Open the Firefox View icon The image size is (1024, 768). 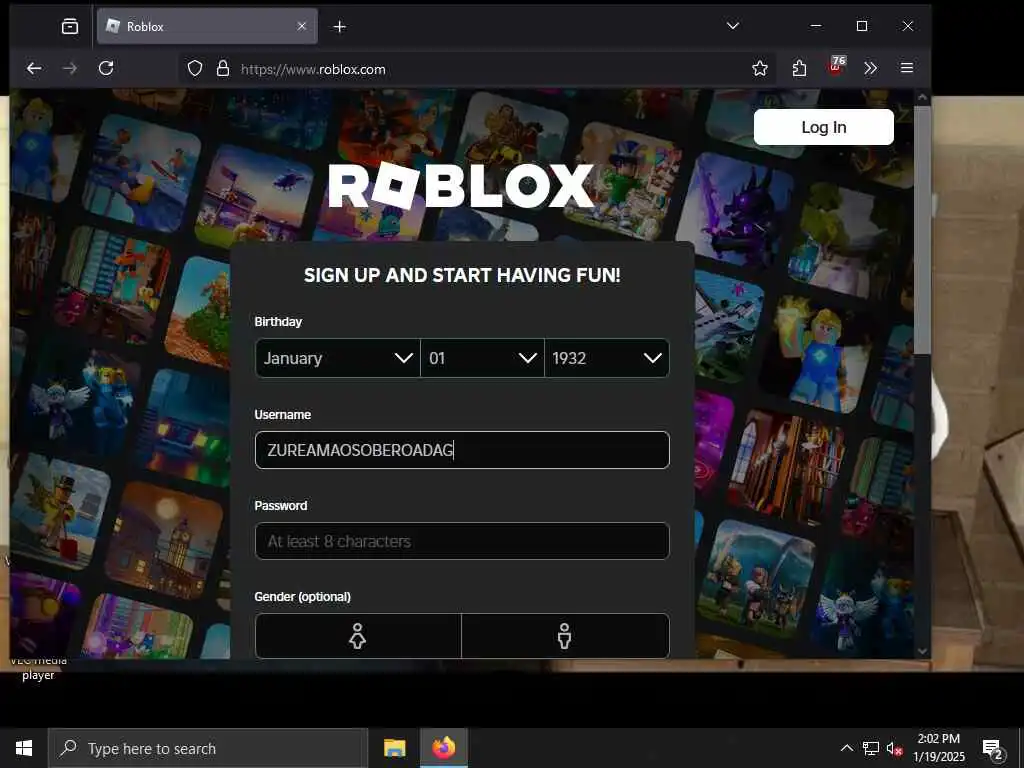[70, 26]
